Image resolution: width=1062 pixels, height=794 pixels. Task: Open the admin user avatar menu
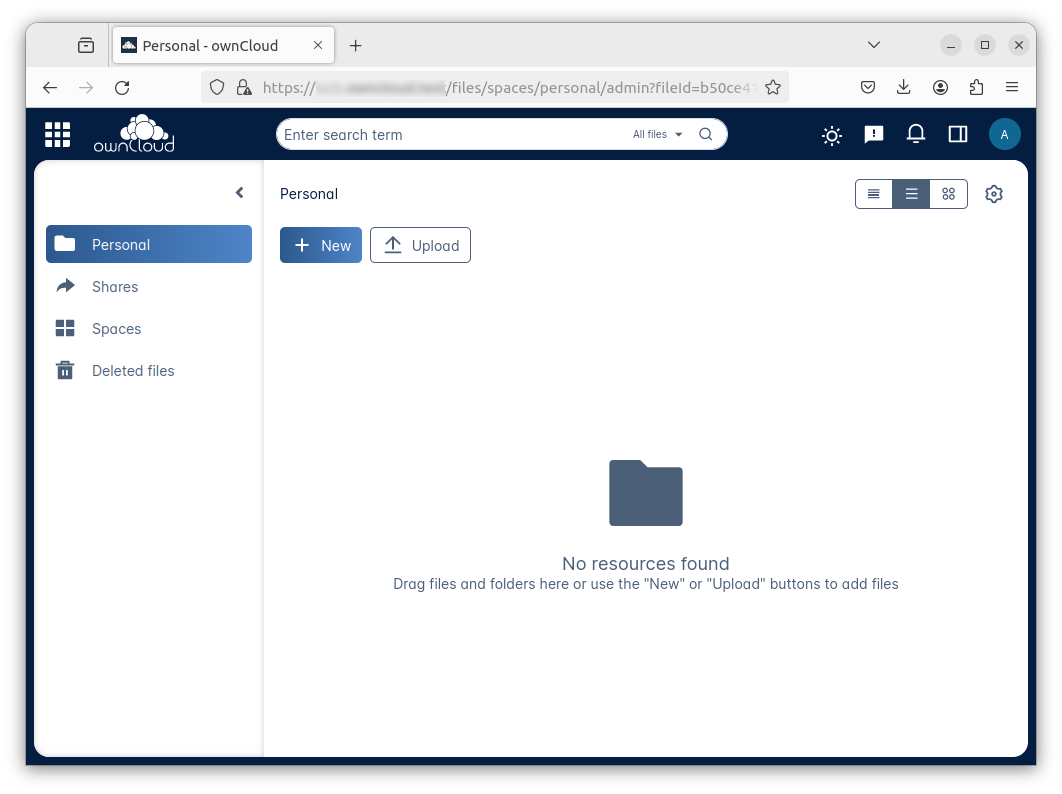[1004, 134]
